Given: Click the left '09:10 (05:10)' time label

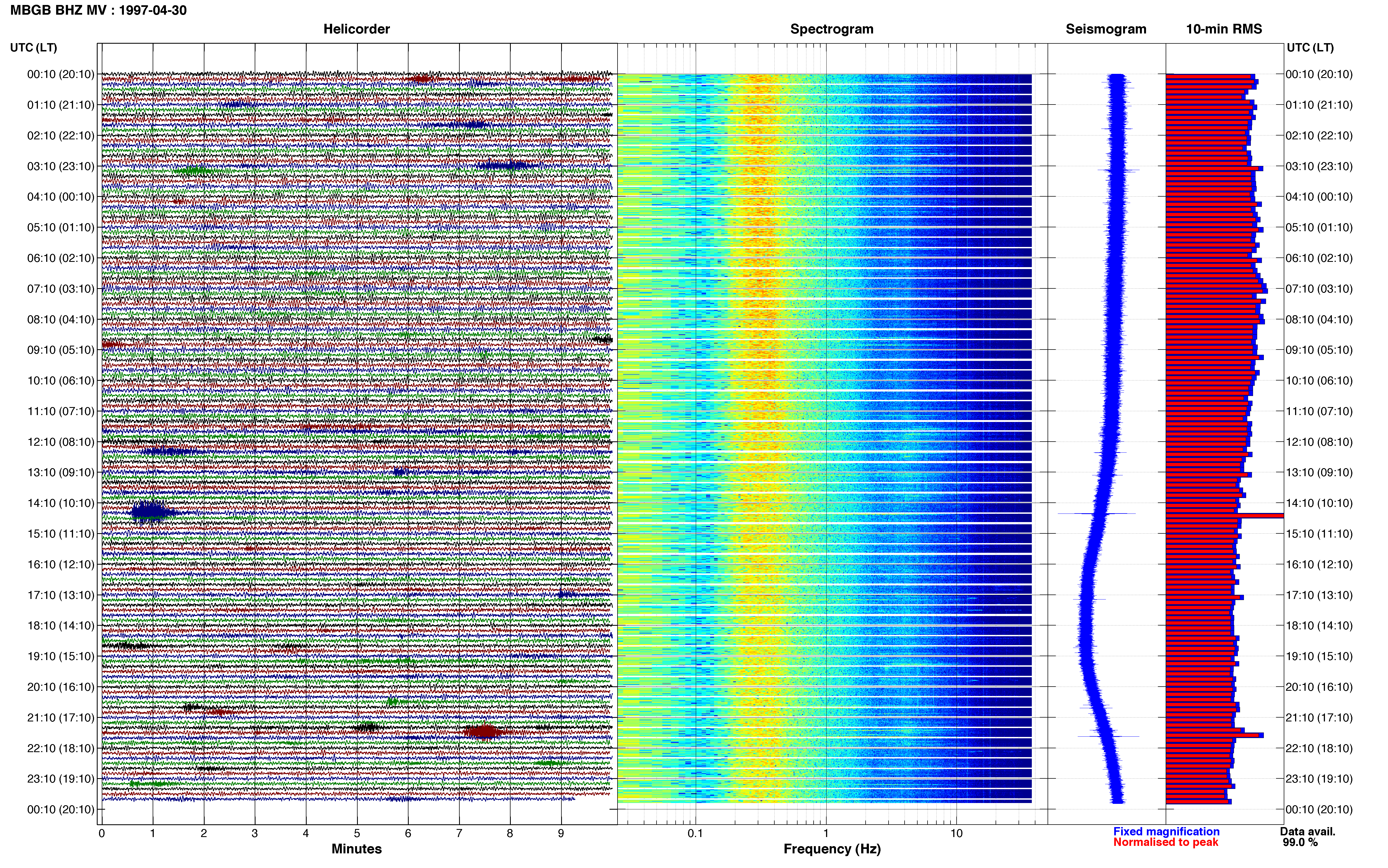Looking at the screenshot, I should tap(61, 350).
